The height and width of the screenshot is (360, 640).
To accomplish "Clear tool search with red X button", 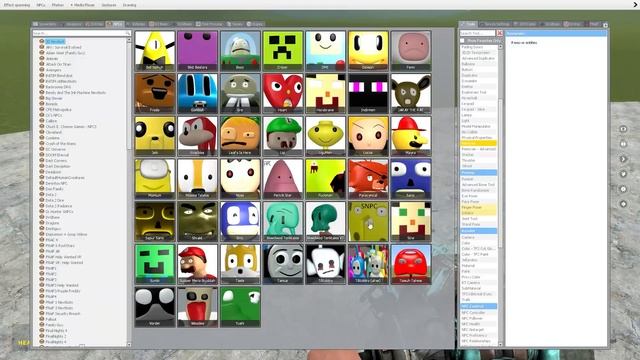I will tap(500, 33).
